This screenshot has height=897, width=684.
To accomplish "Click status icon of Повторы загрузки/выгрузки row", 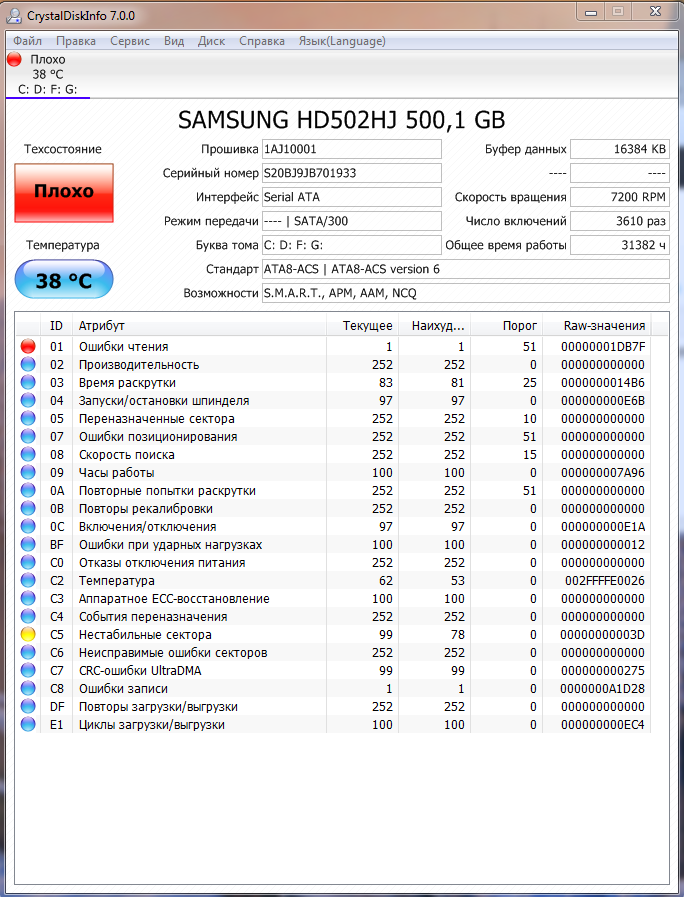I will point(28,707).
